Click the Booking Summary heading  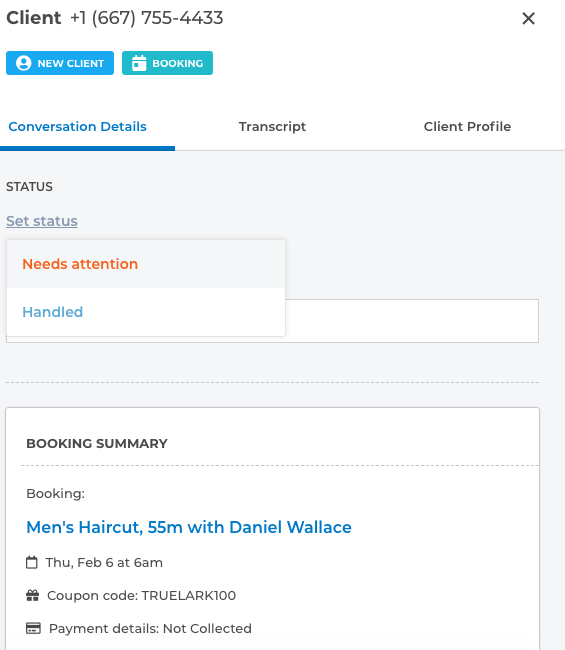(x=97, y=444)
